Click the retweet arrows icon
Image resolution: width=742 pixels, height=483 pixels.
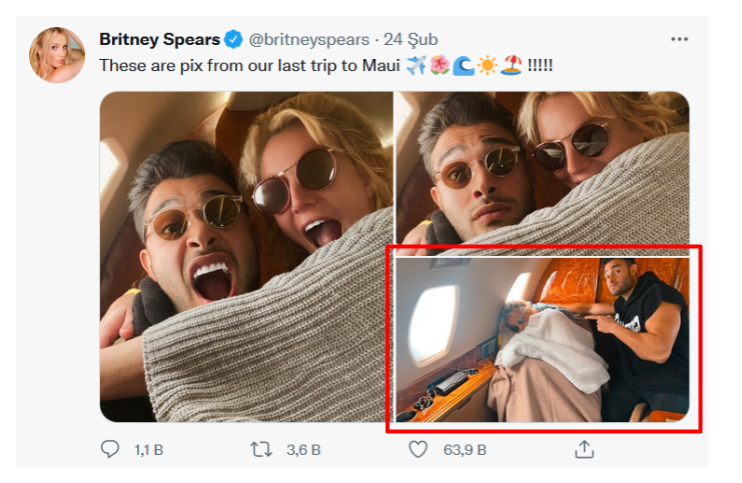coord(261,450)
